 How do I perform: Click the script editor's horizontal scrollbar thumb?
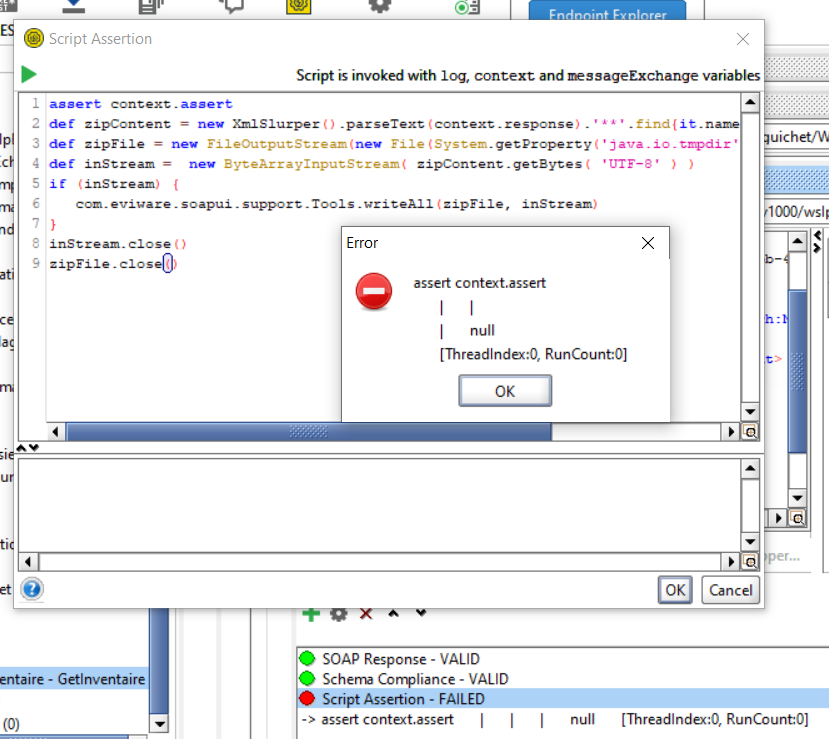[x=308, y=432]
